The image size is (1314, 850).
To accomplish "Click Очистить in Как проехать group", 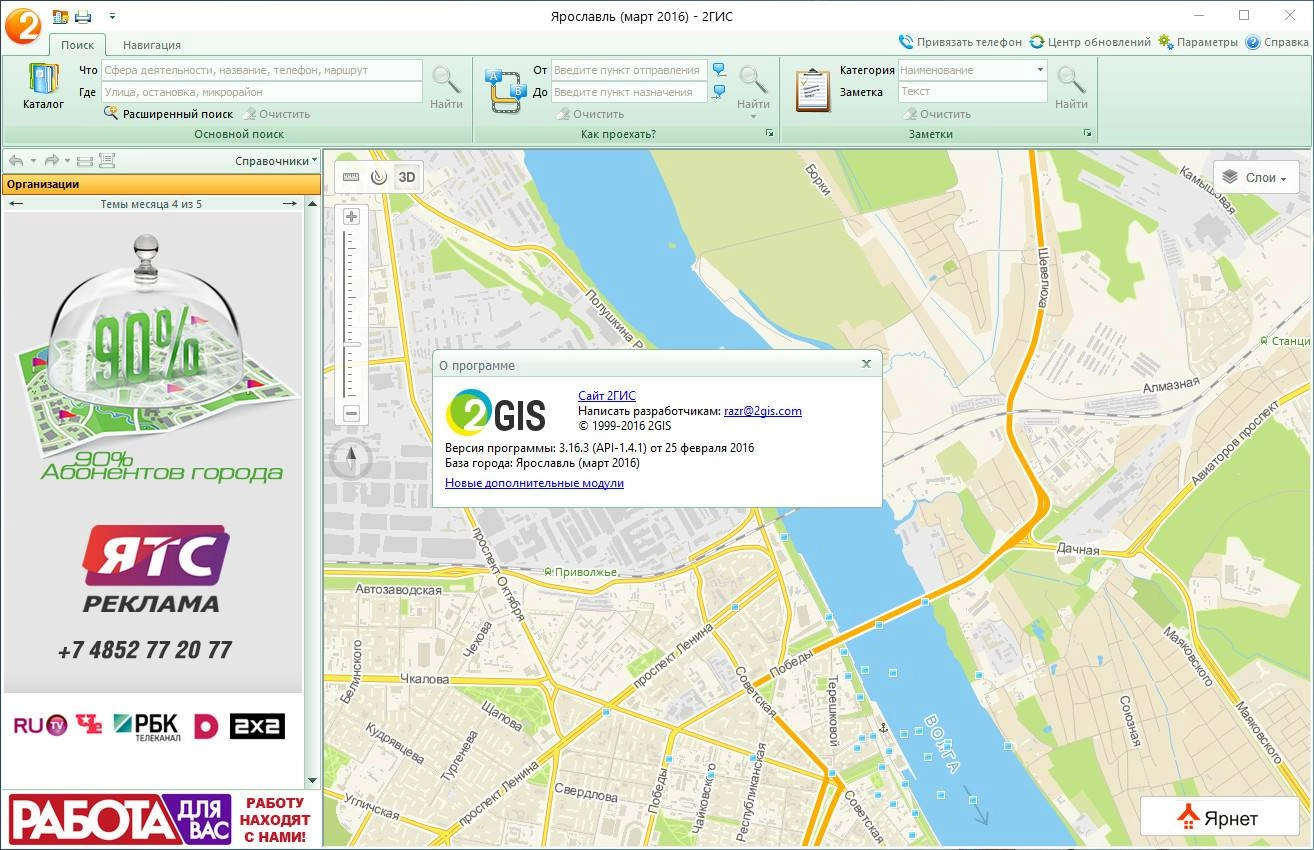I will (x=591, y=114).
